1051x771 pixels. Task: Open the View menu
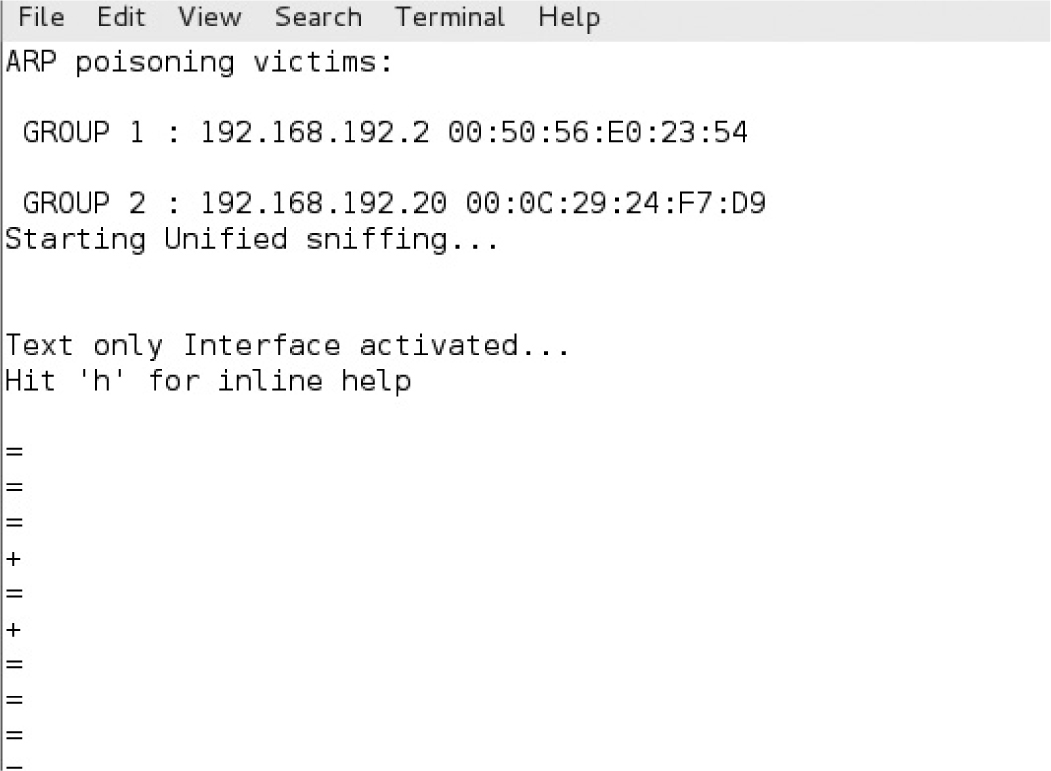[210, 18]
